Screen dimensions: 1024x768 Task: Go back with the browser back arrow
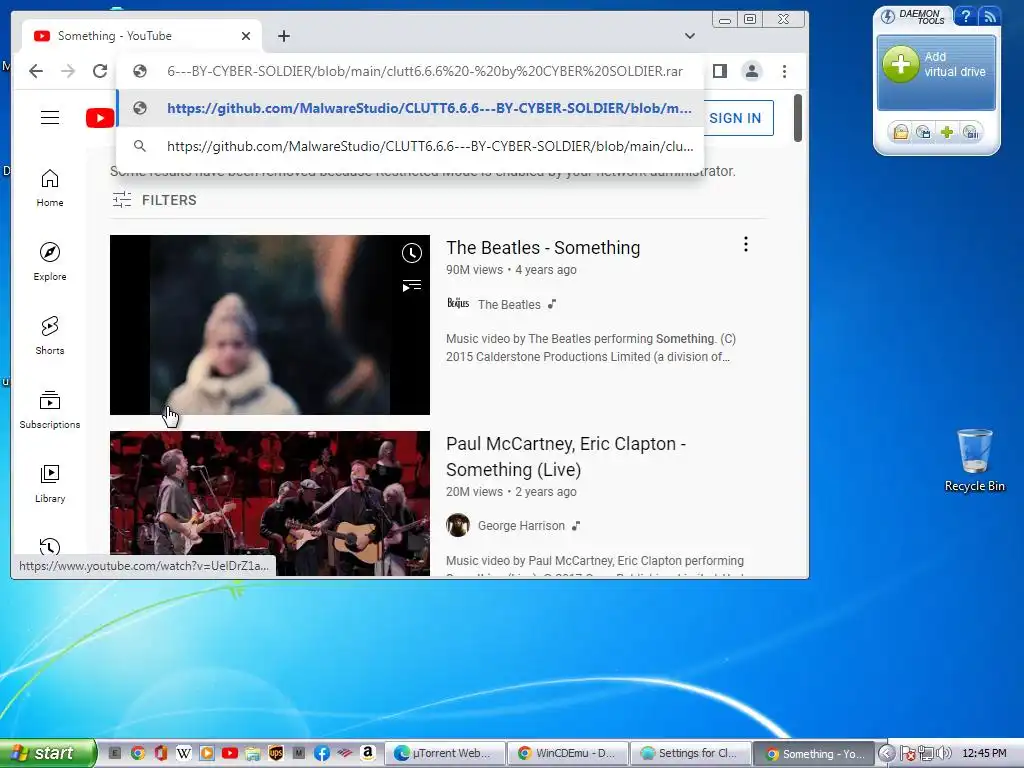pyautogui.click(x=36, y=71)
